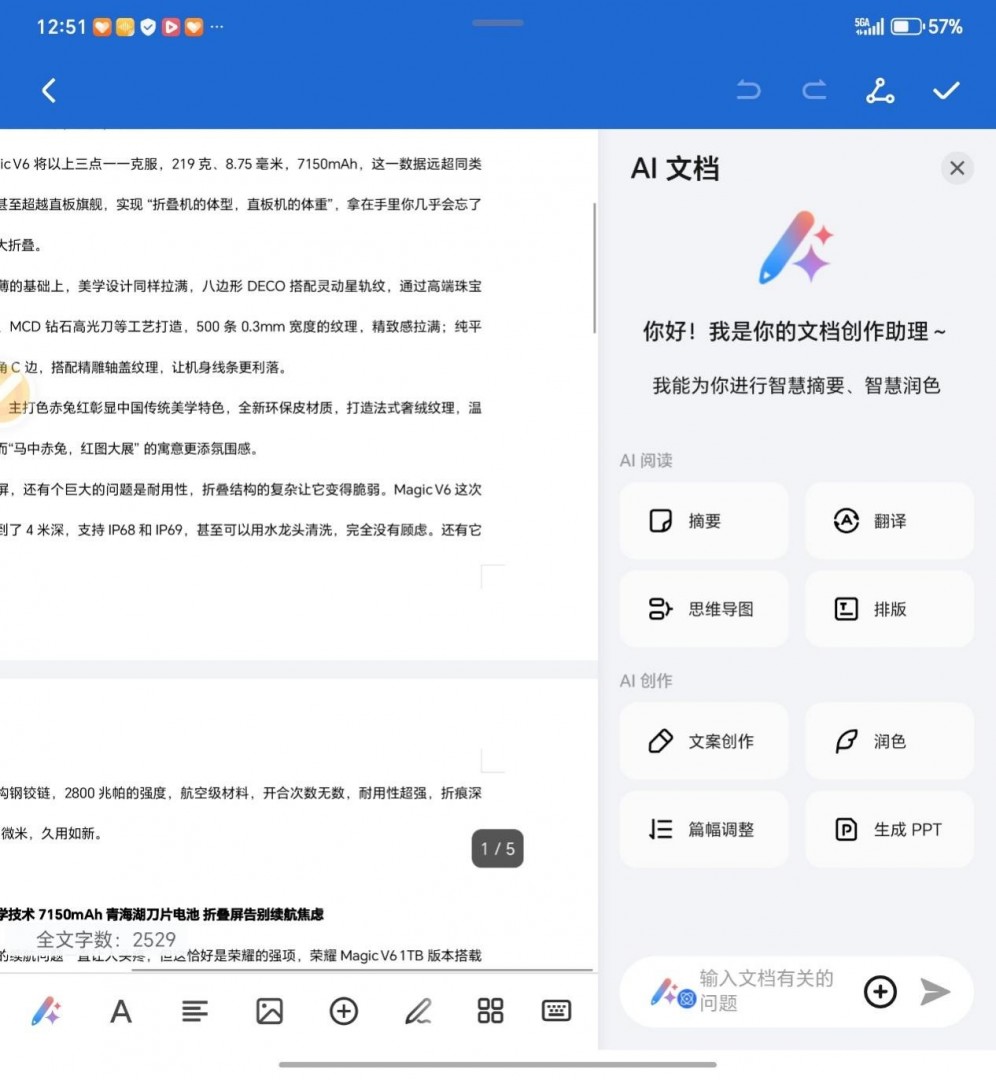Tap the back arrow in header

coord(48,90)
